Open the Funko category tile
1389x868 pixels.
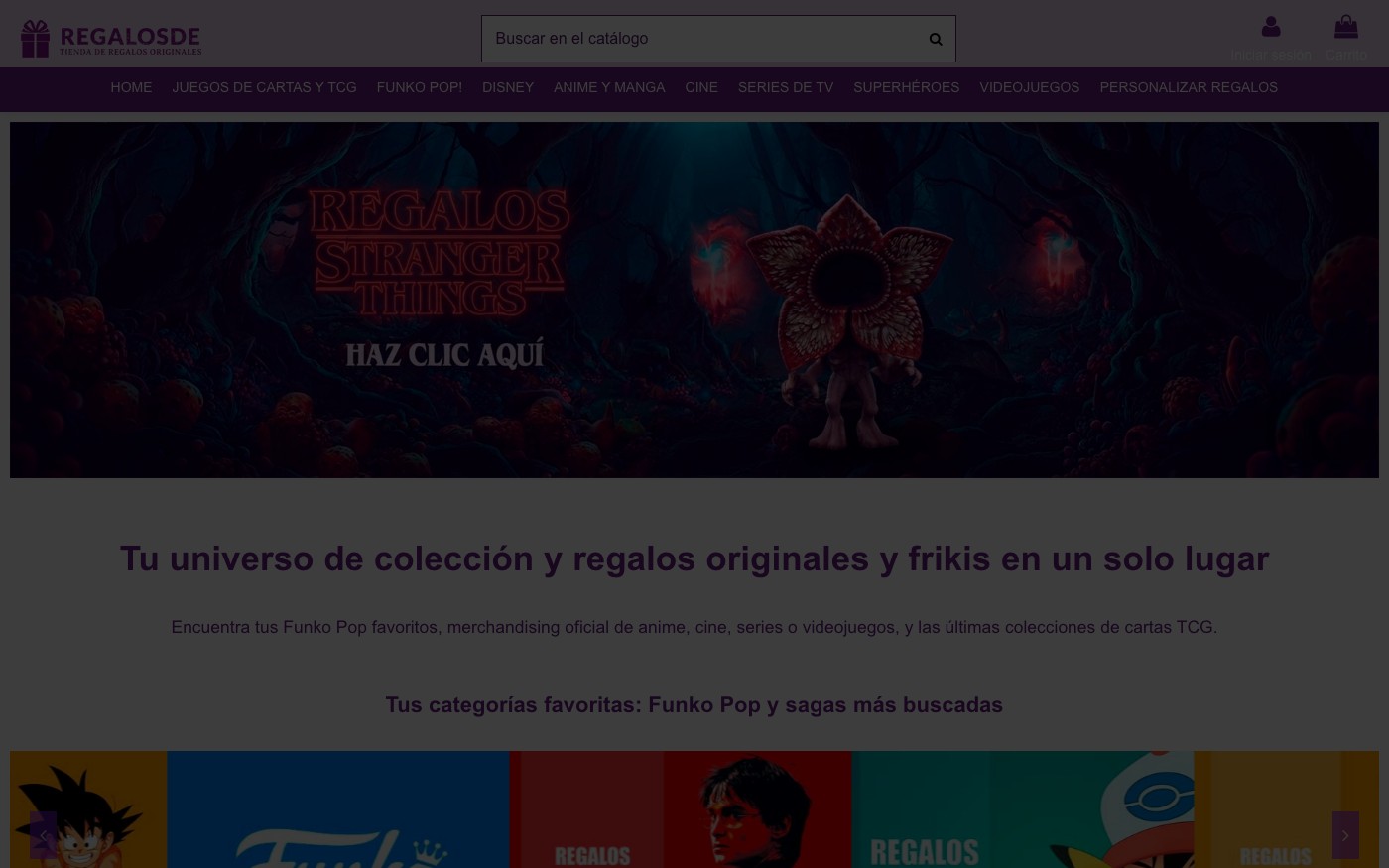tap(338, 809)
